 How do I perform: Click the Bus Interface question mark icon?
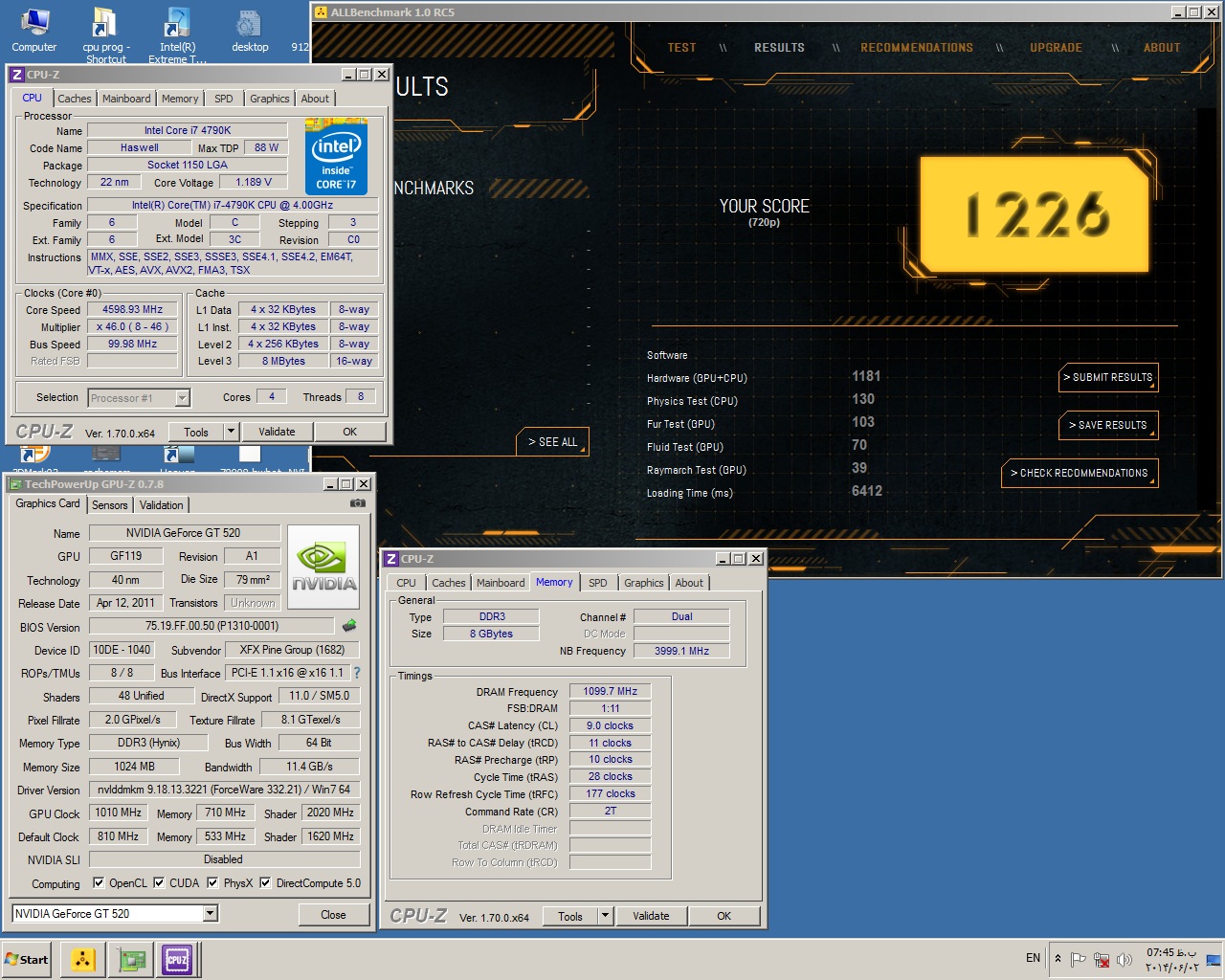357,673
